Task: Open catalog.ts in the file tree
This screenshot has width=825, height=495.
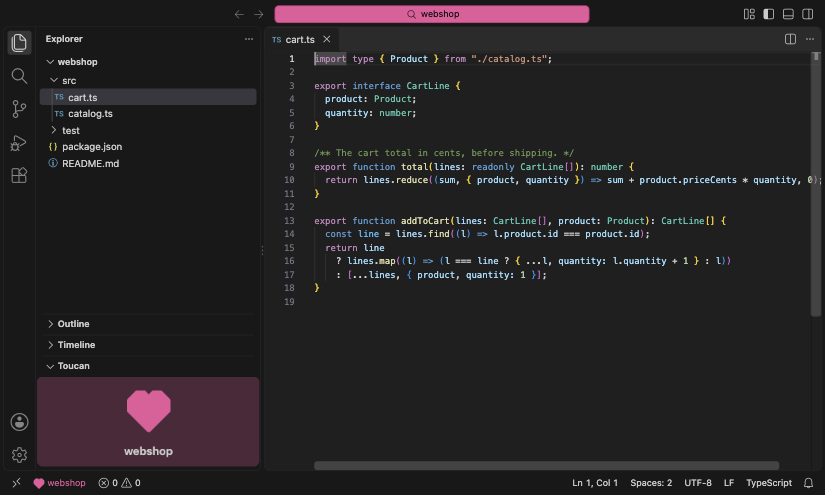Action: coord(148,114)
